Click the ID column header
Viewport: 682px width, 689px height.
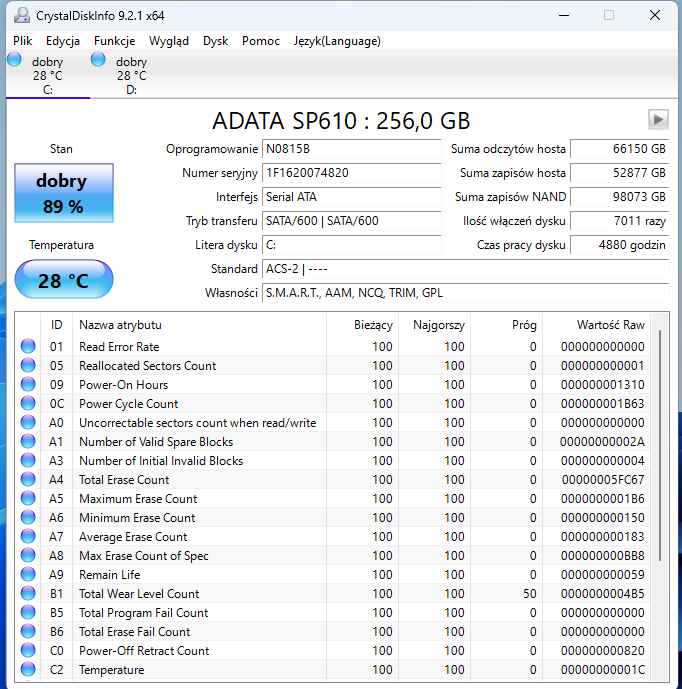coord(57,325)
